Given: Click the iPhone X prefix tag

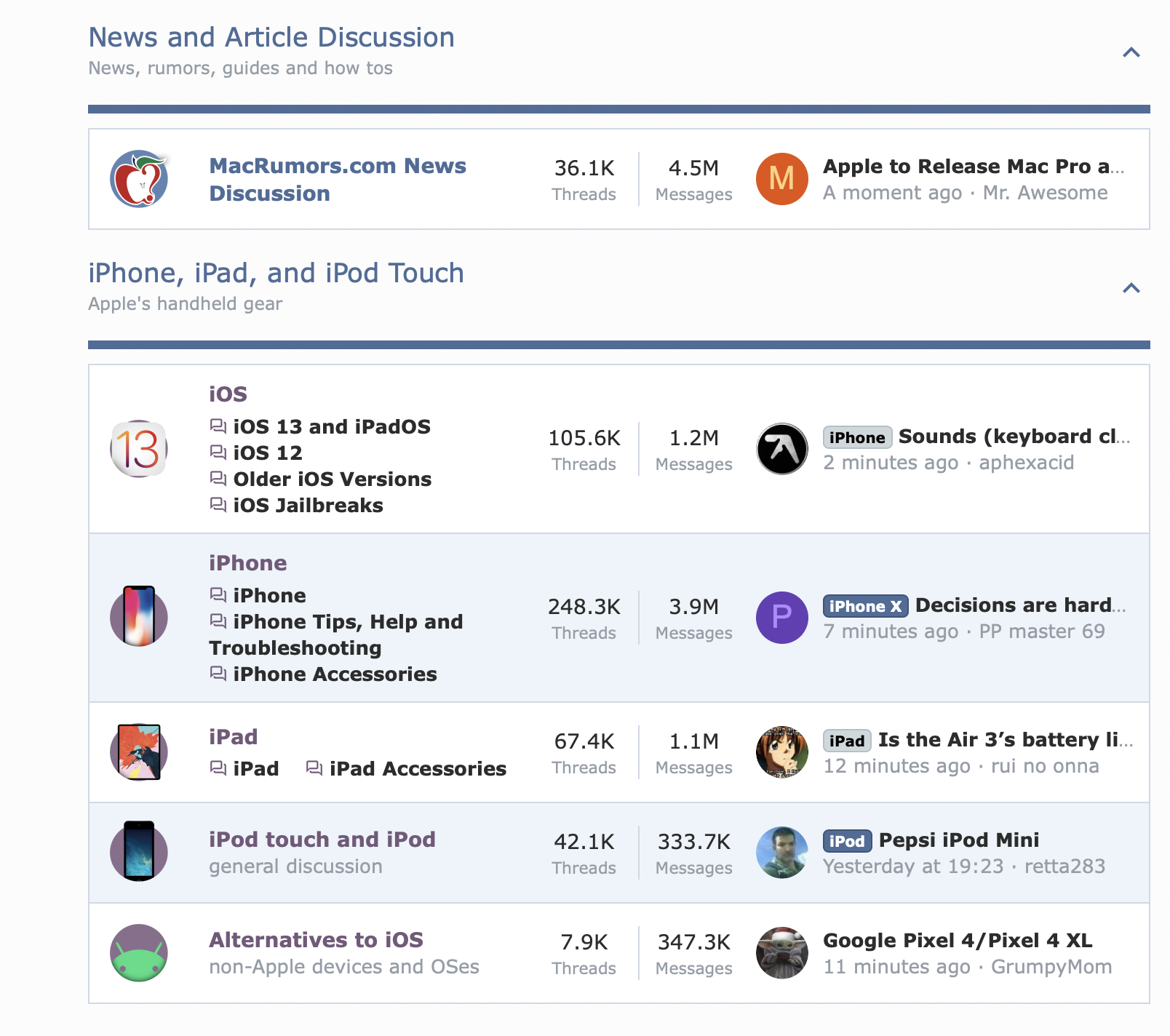Looking at the screenshot, I should (x=866, y=606).
